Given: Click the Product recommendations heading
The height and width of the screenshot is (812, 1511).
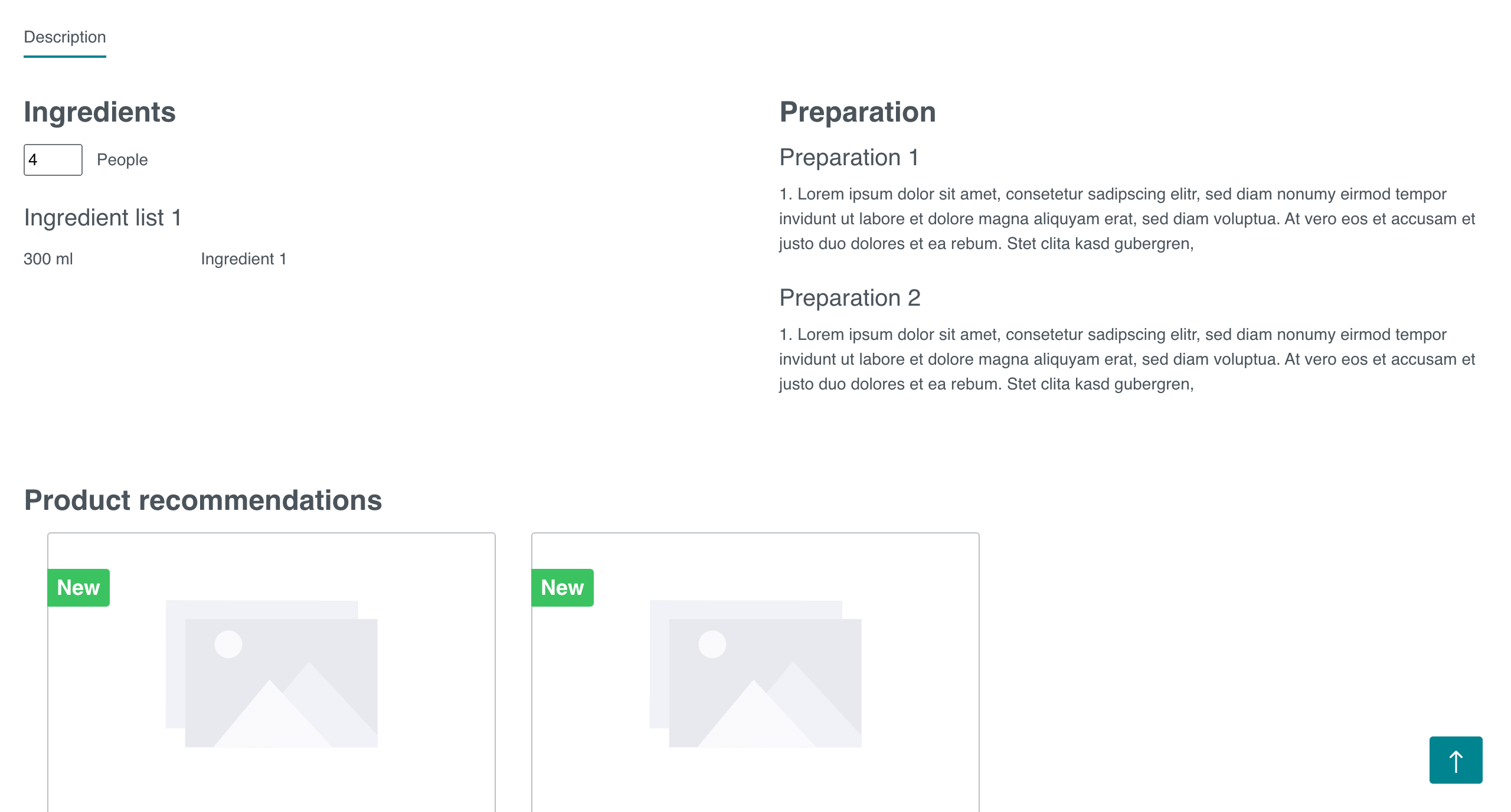Looking at the screenshot, I should coord(203,500).
